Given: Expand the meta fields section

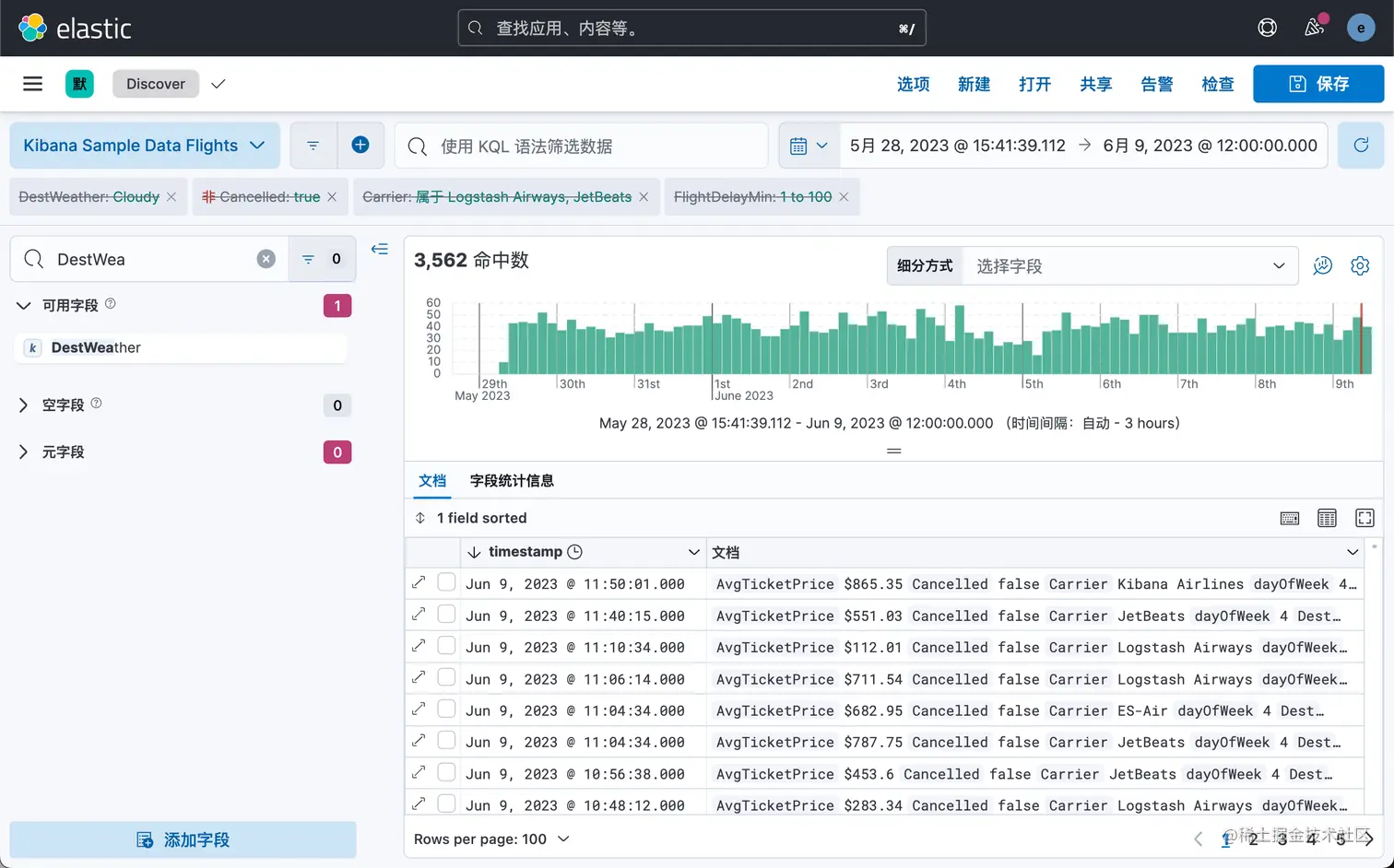Looking at the screenshot, I should click(24, 452).
